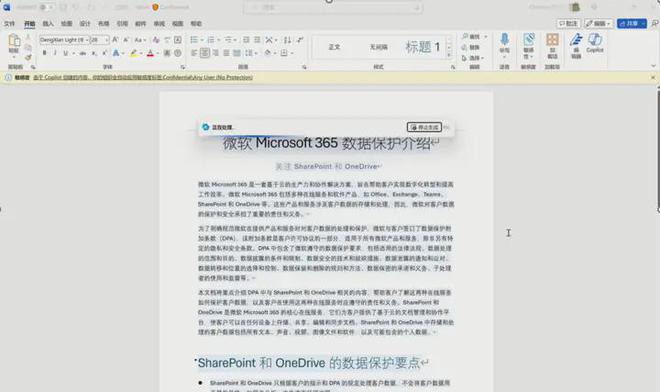Screen dimensions: 660x392
Task: Open the Comments button near Share
Action: coord(568,24)
